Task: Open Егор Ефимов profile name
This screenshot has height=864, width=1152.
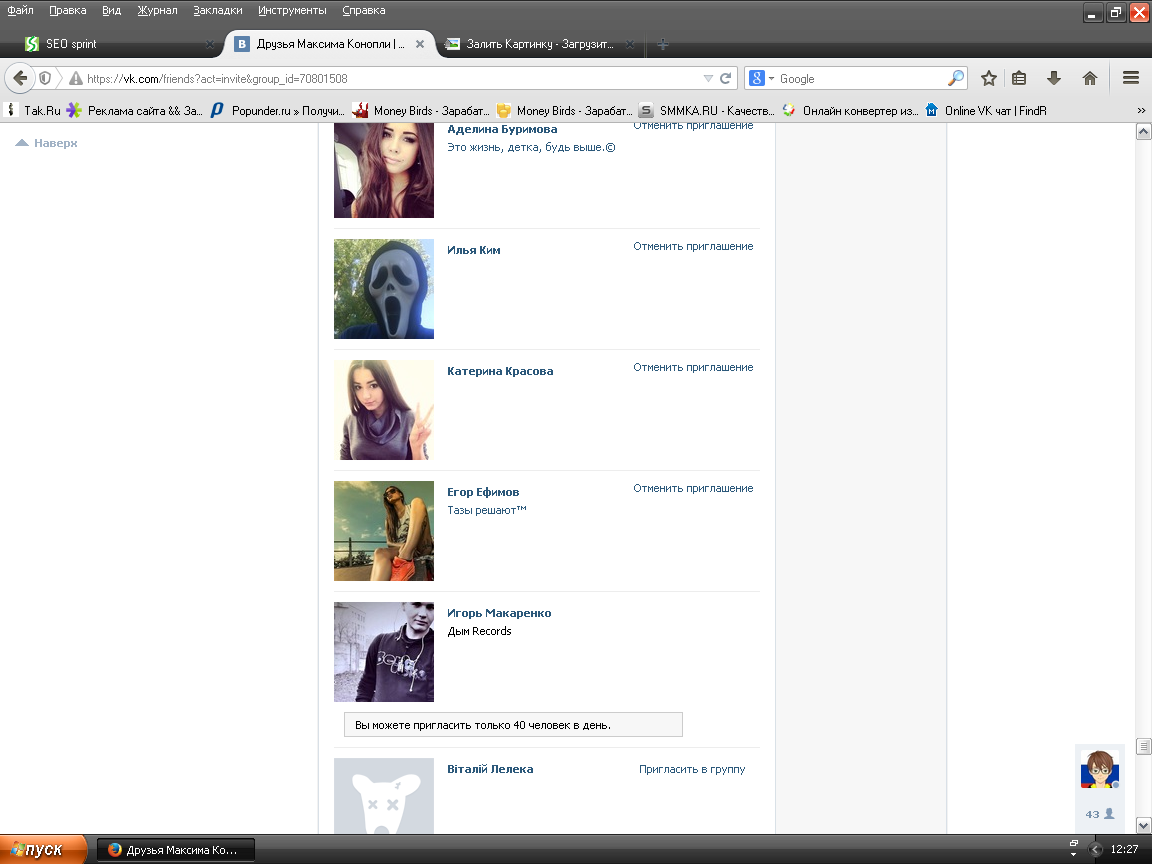Action: (x=483, y=492)
